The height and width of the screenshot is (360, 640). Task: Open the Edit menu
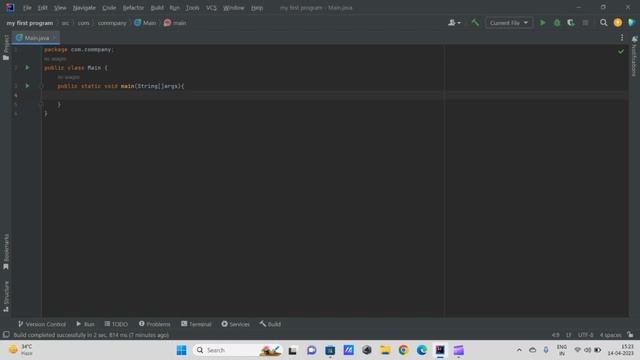click(x=42, y=8)
